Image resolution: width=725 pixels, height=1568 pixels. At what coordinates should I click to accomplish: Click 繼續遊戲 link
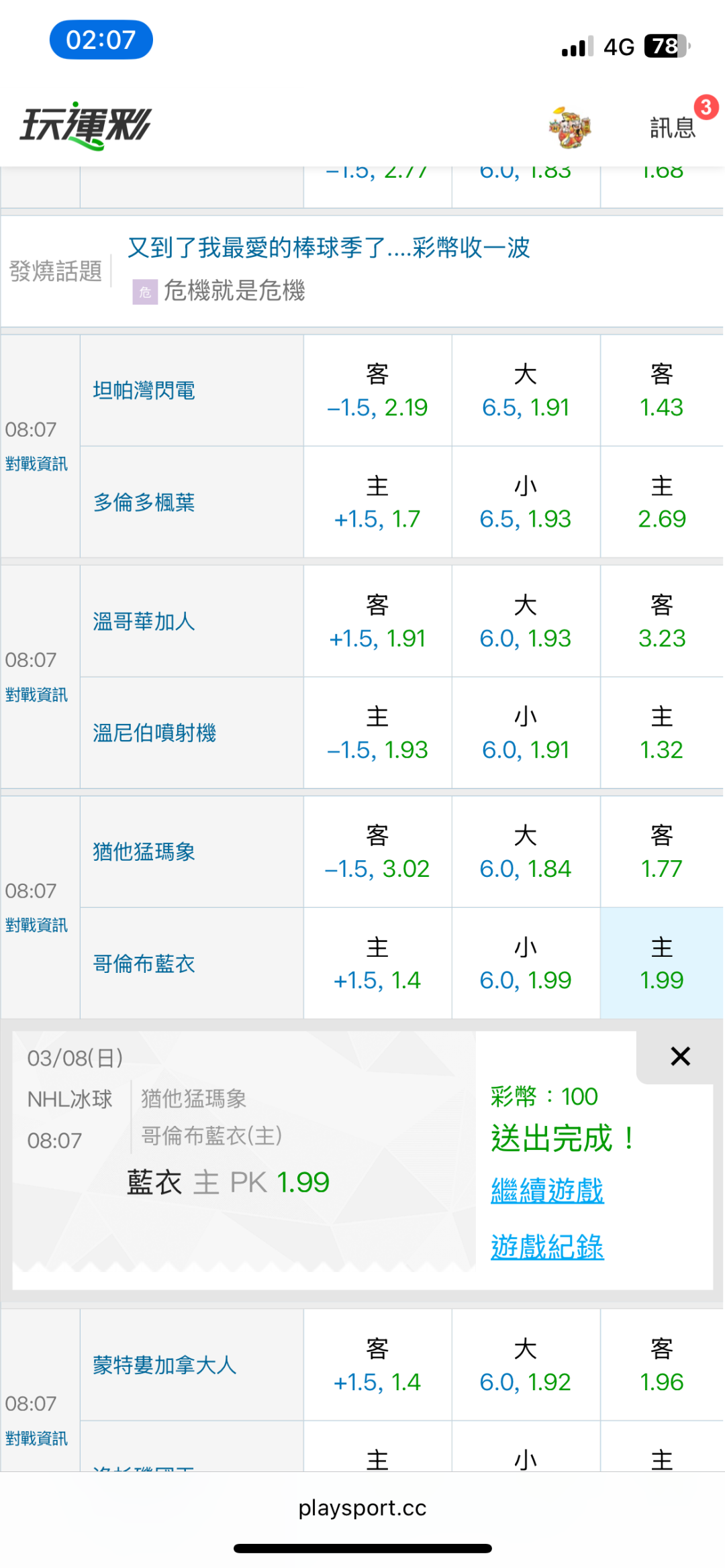pos(547,1191)
